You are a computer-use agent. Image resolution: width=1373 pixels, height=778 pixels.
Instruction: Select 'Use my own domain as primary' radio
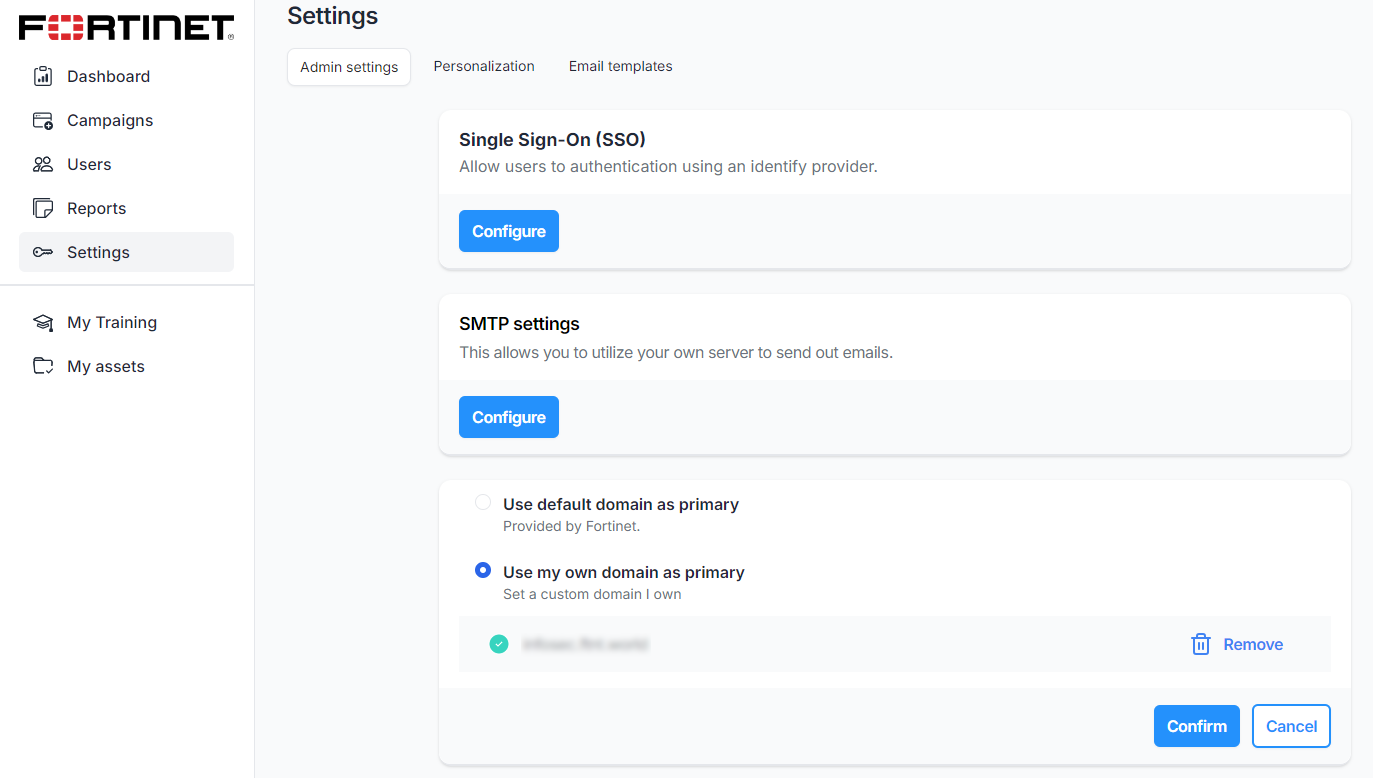[483, 570]
